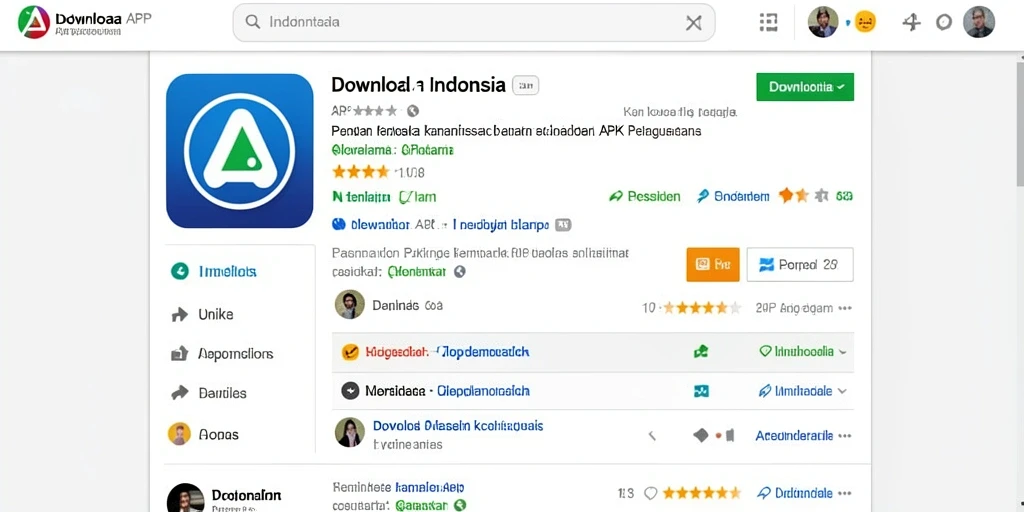Click the Dcotonalon avatar at bottom
This screenshot has height=512, width=1024.
coord(185,498)
